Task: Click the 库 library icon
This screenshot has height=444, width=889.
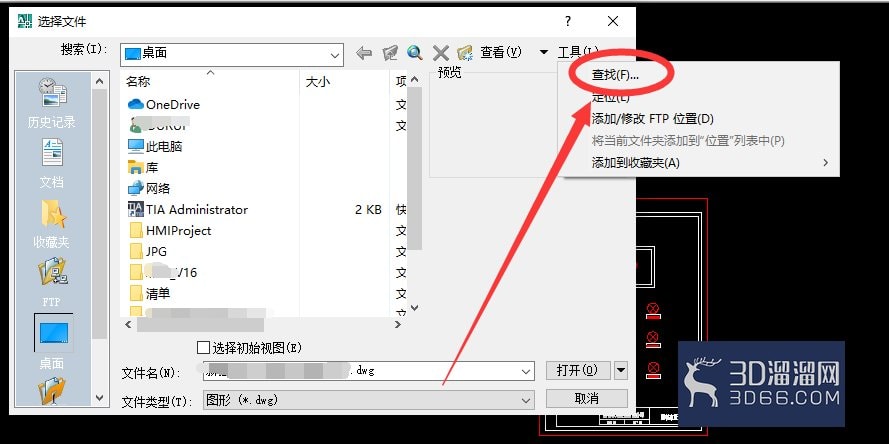Action: (x=136, y=167)
